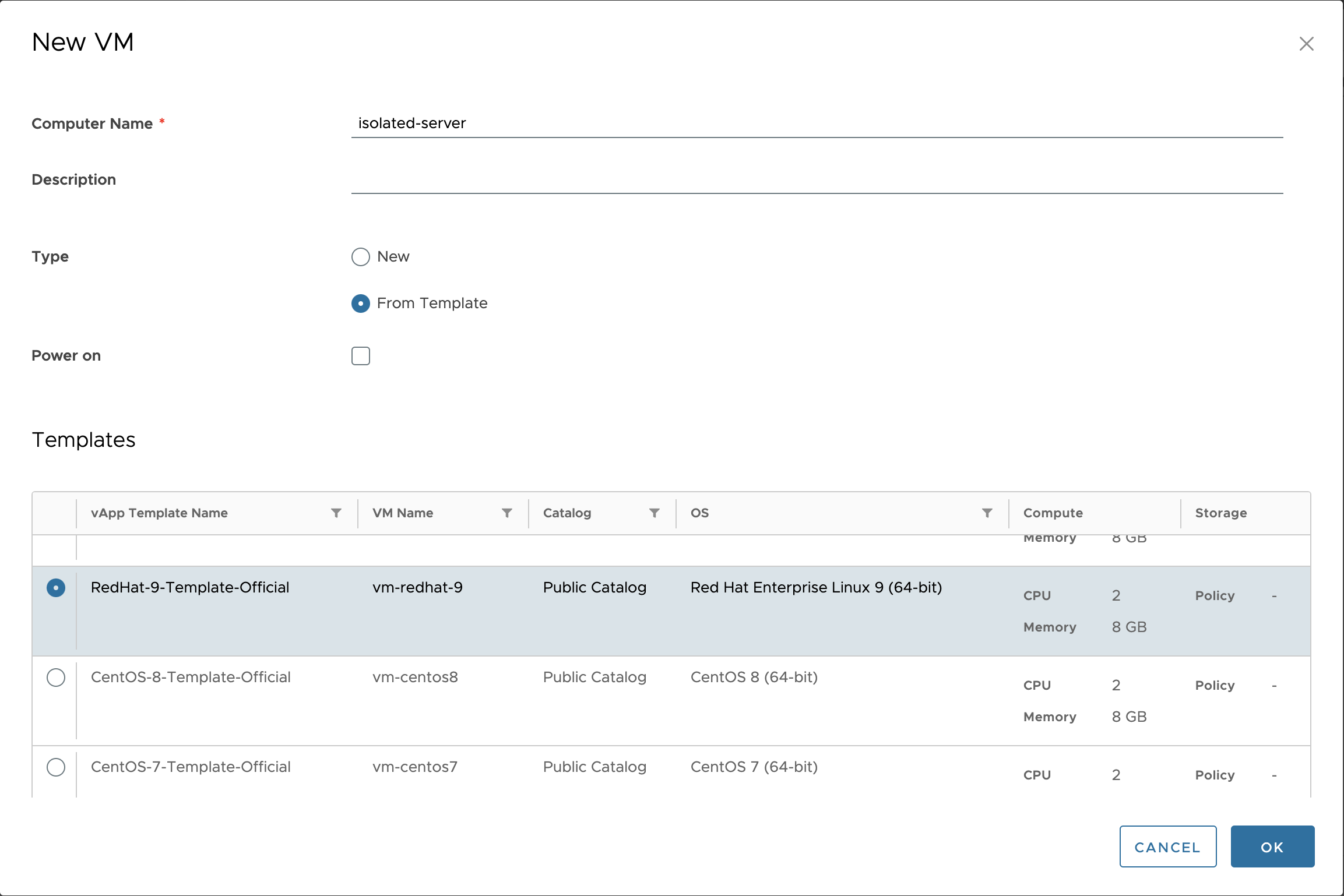1344x896 pixels.
Task: Click the Storage column header
Action: coord(1220,513)
